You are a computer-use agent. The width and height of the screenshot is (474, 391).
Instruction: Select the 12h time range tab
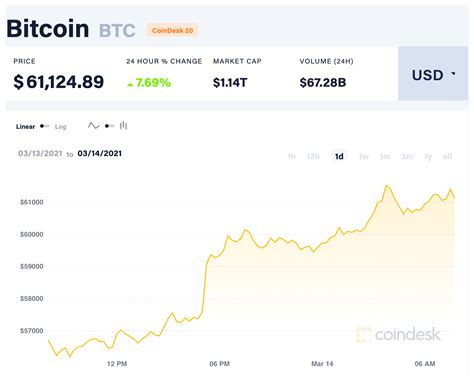click(313, 156)
